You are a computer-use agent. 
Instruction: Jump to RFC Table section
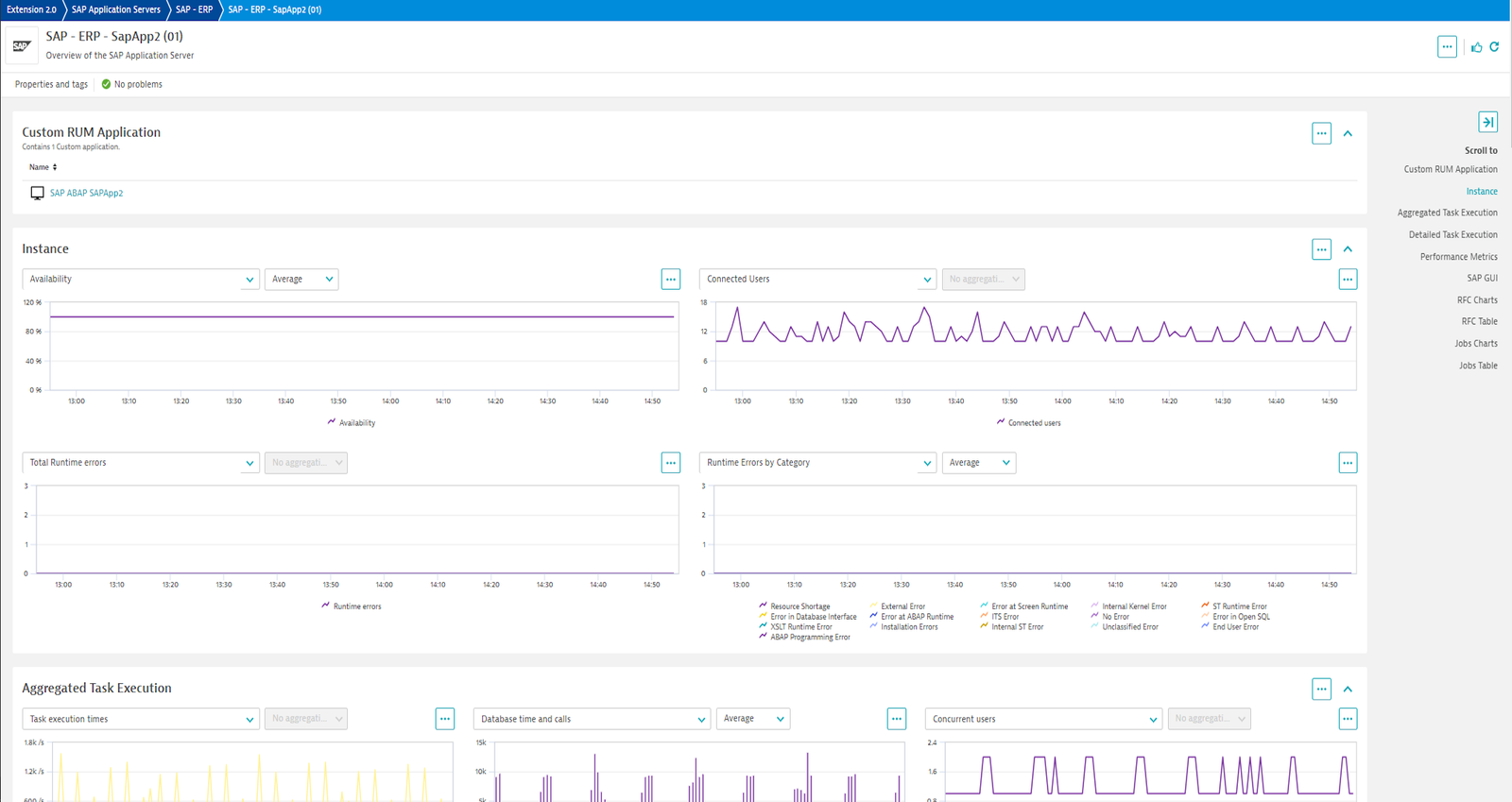1480,321
